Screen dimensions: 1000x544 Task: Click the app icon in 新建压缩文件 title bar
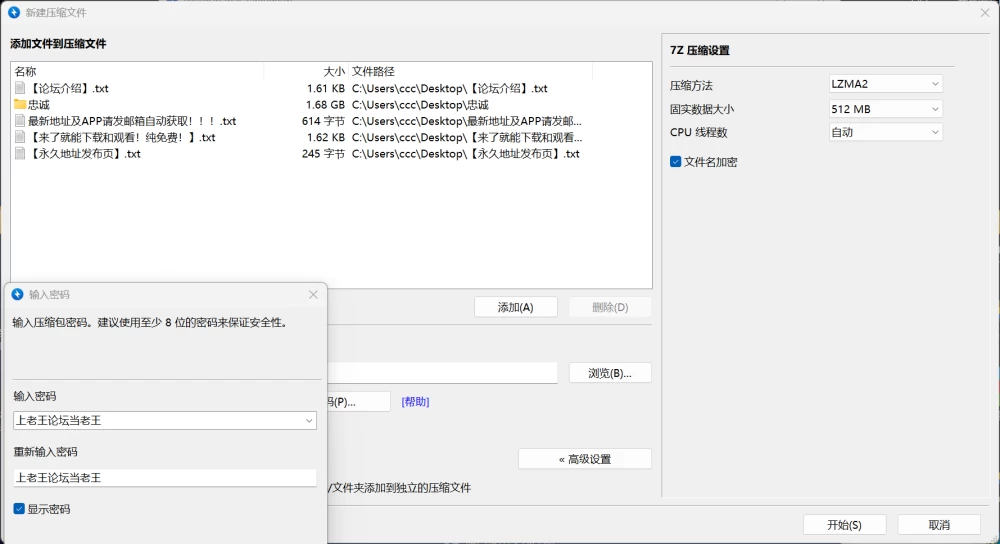click(x=14, y=12)
